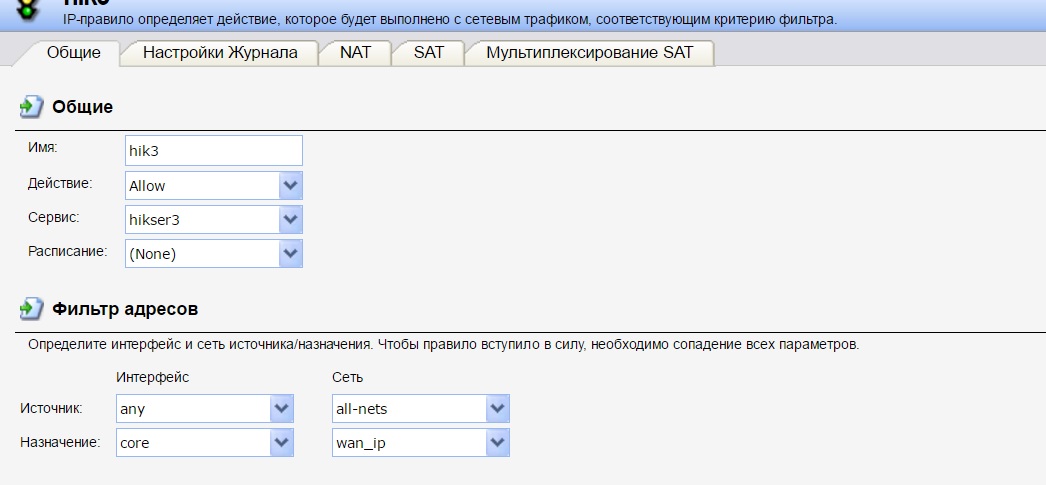Open source interface dropdown arrow
The image size is (1046, 485).
coord(282,409)
